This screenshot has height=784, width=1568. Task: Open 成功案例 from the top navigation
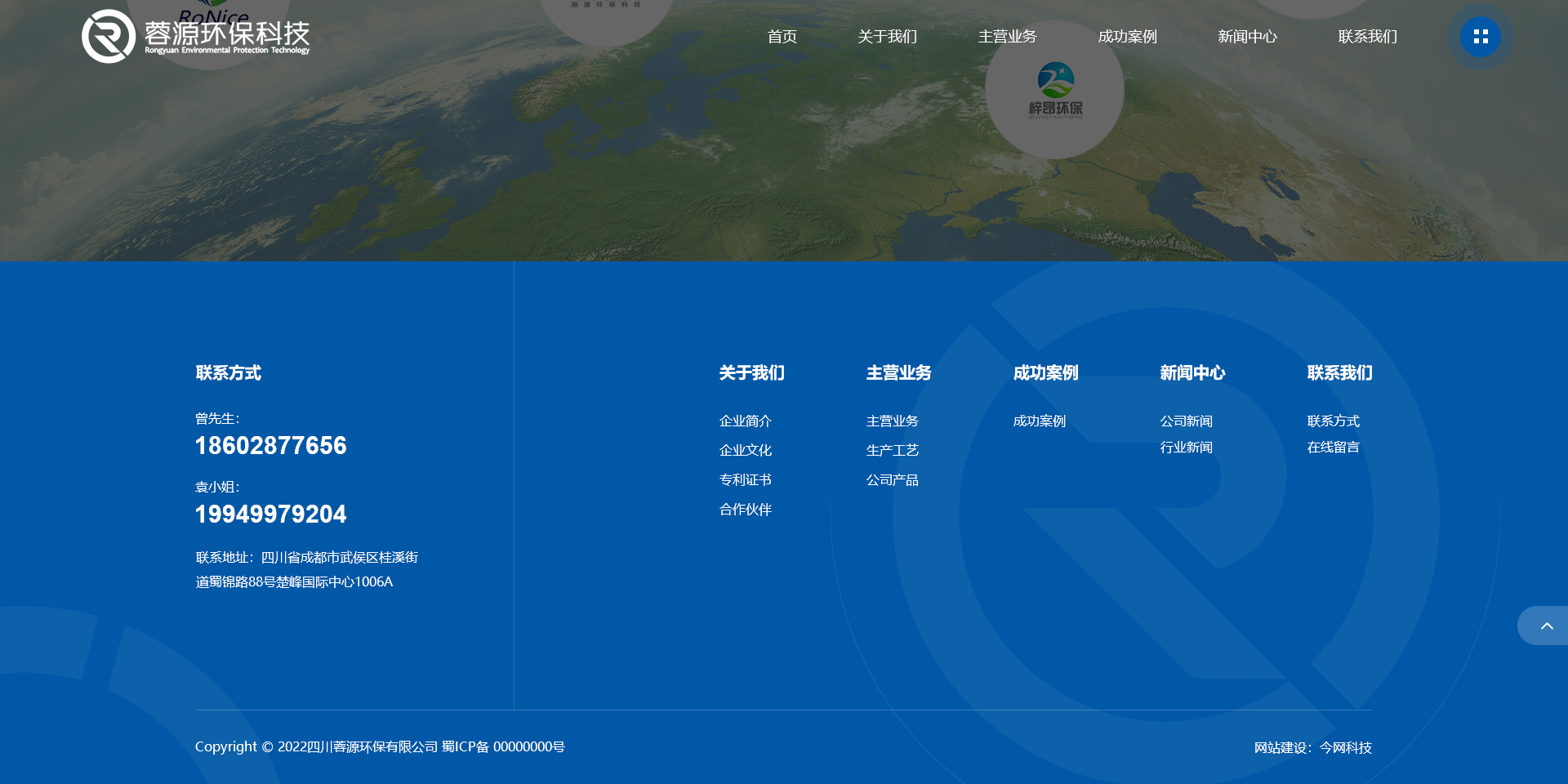[1127, 37]
